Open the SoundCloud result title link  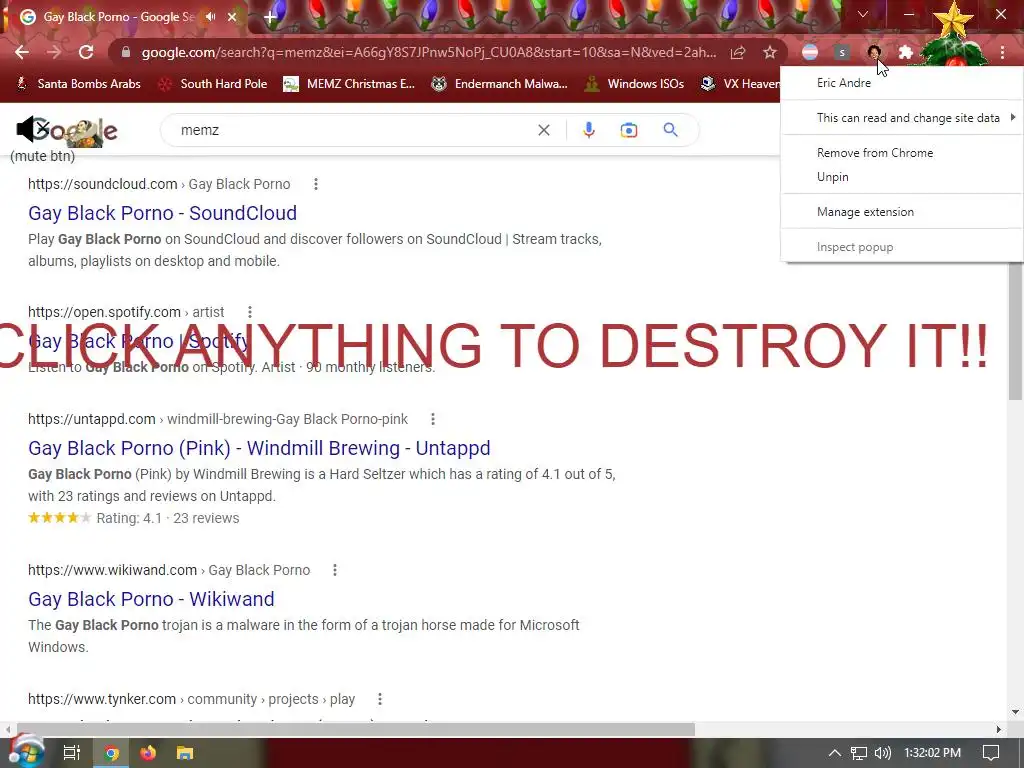click(x=162, y=213)
